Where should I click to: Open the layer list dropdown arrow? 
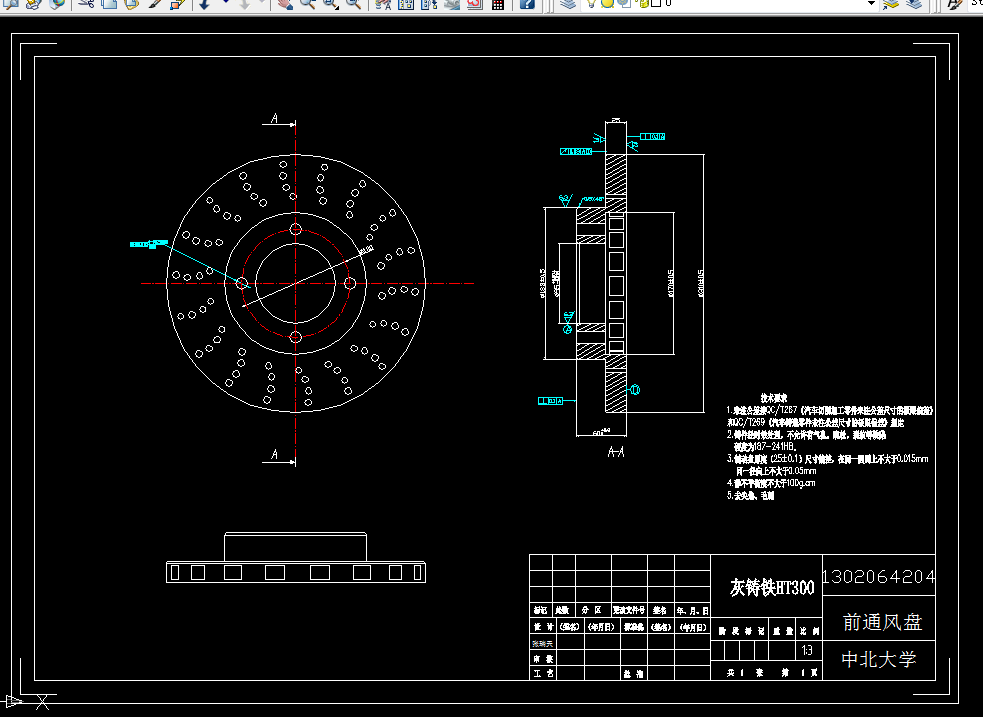pos(871,3)
